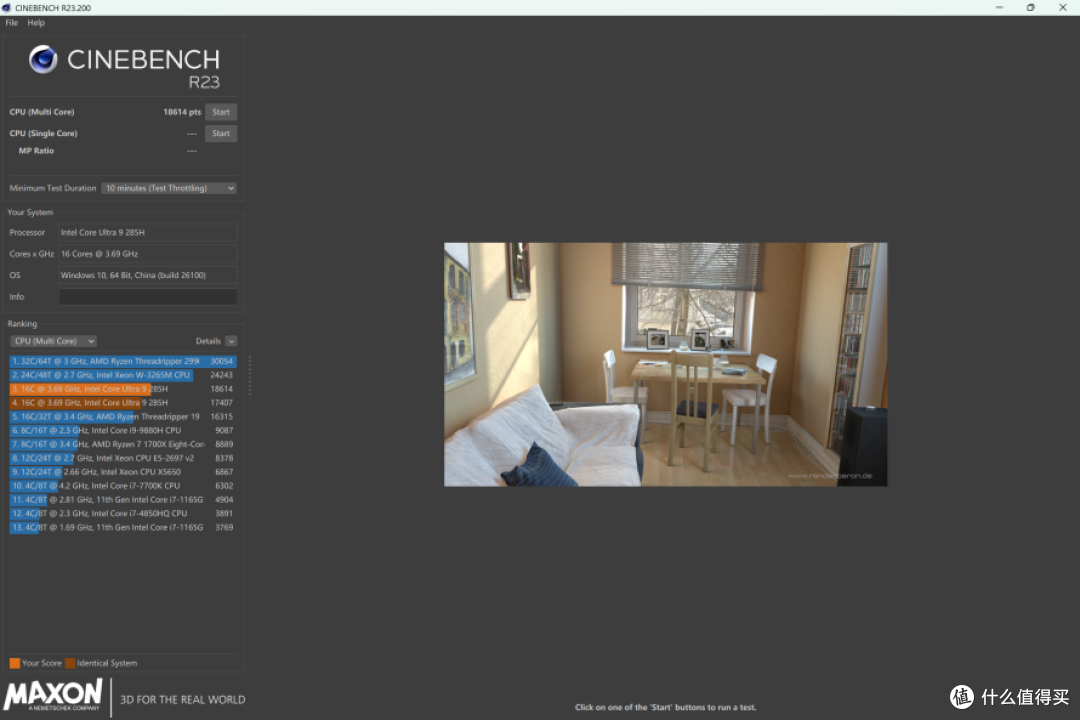Screen dimensions: 1080x720
Task: Close the Cinebench window
Action: pos(1062,8)
